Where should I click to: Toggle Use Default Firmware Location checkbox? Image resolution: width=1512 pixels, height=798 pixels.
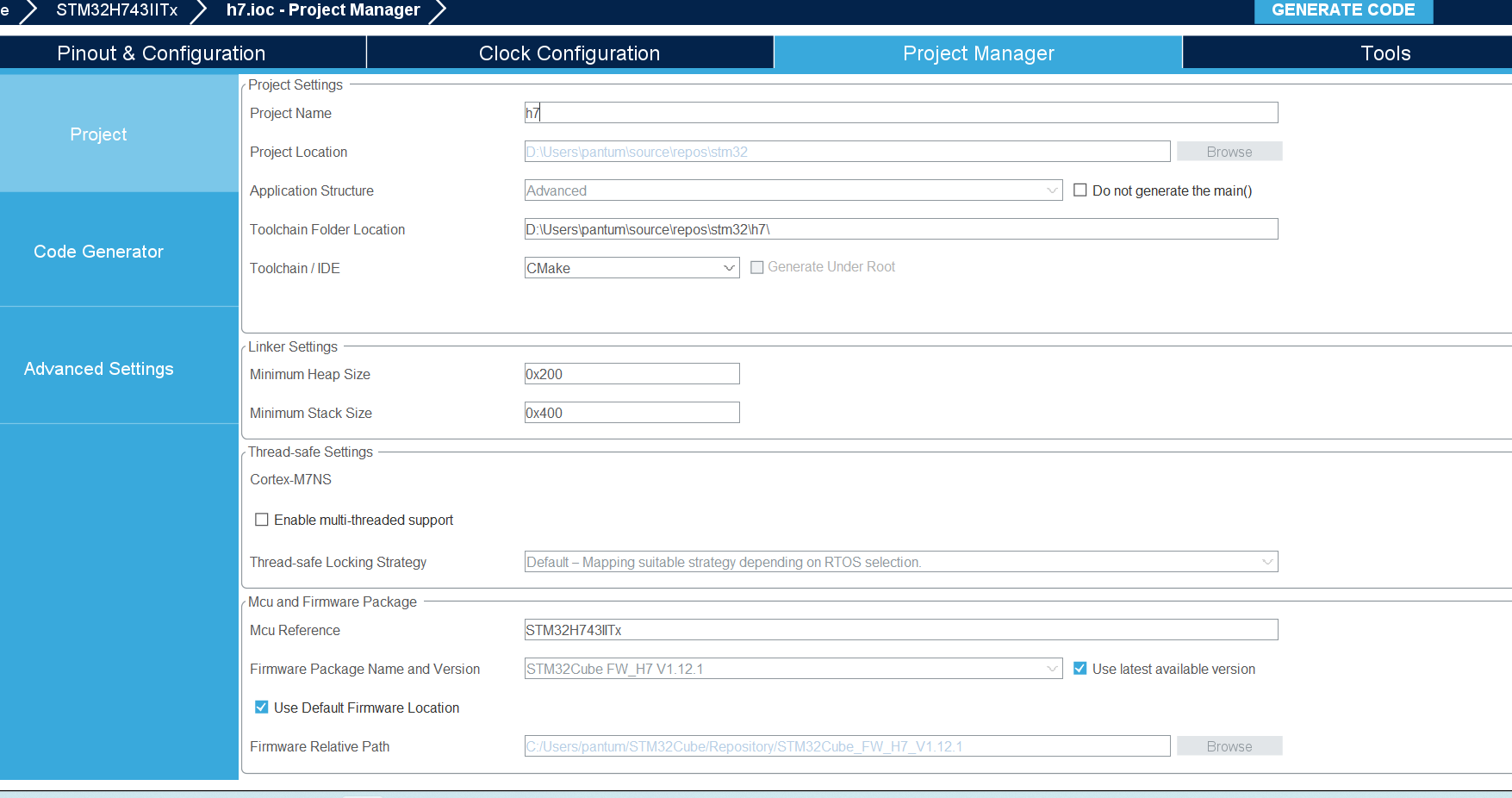(261, 708)
